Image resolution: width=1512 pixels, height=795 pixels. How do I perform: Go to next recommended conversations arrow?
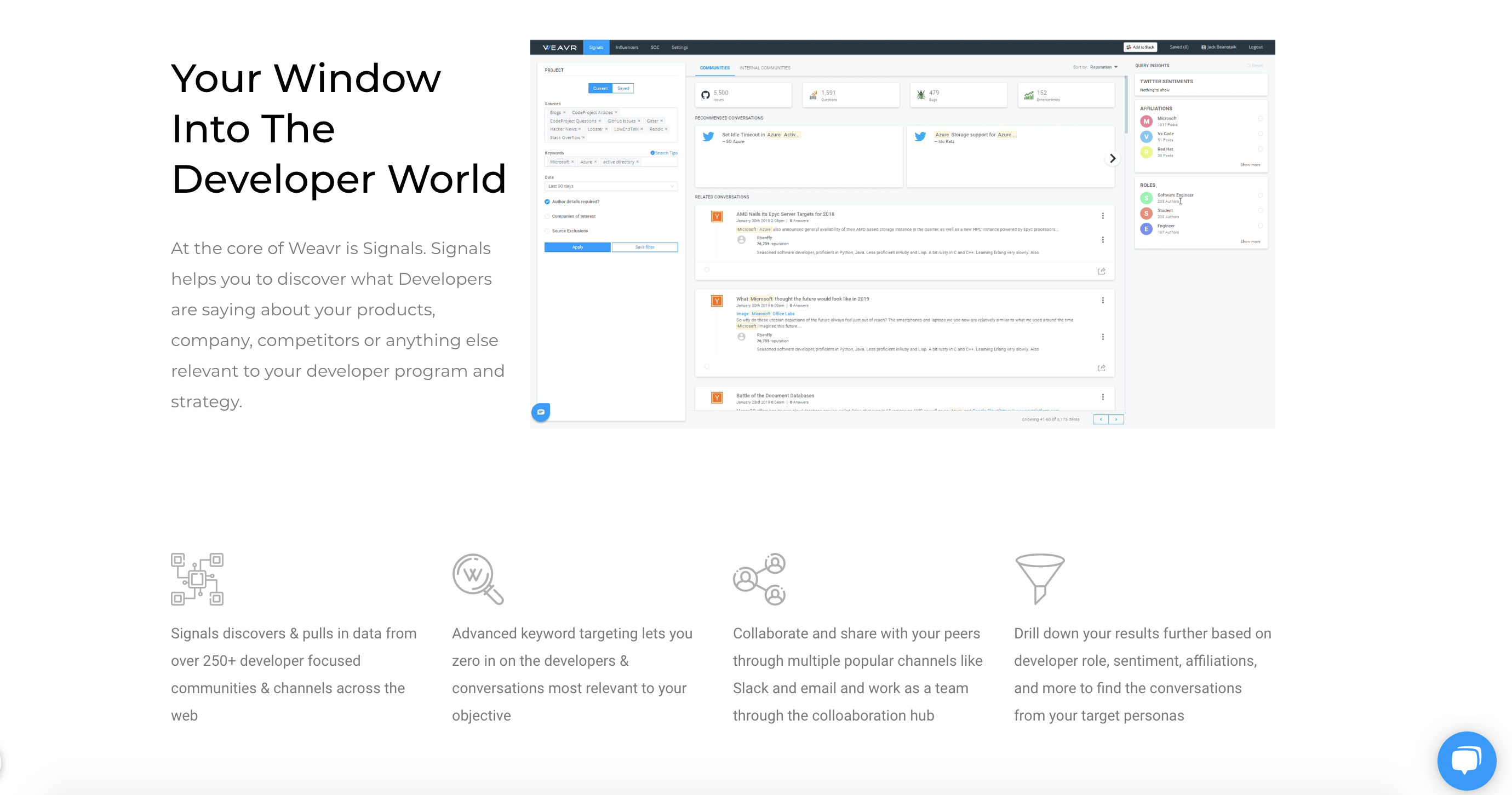pyautogui.click(x=1112, y=158)
